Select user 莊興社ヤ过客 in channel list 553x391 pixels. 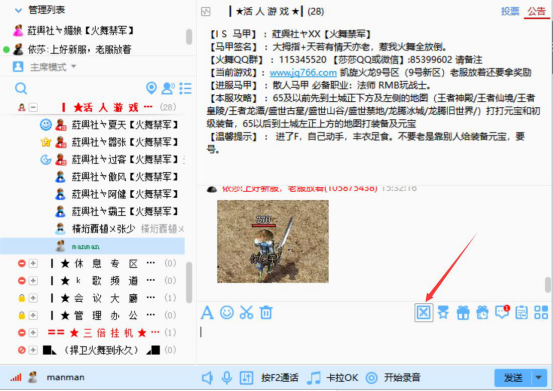[124, 159]
